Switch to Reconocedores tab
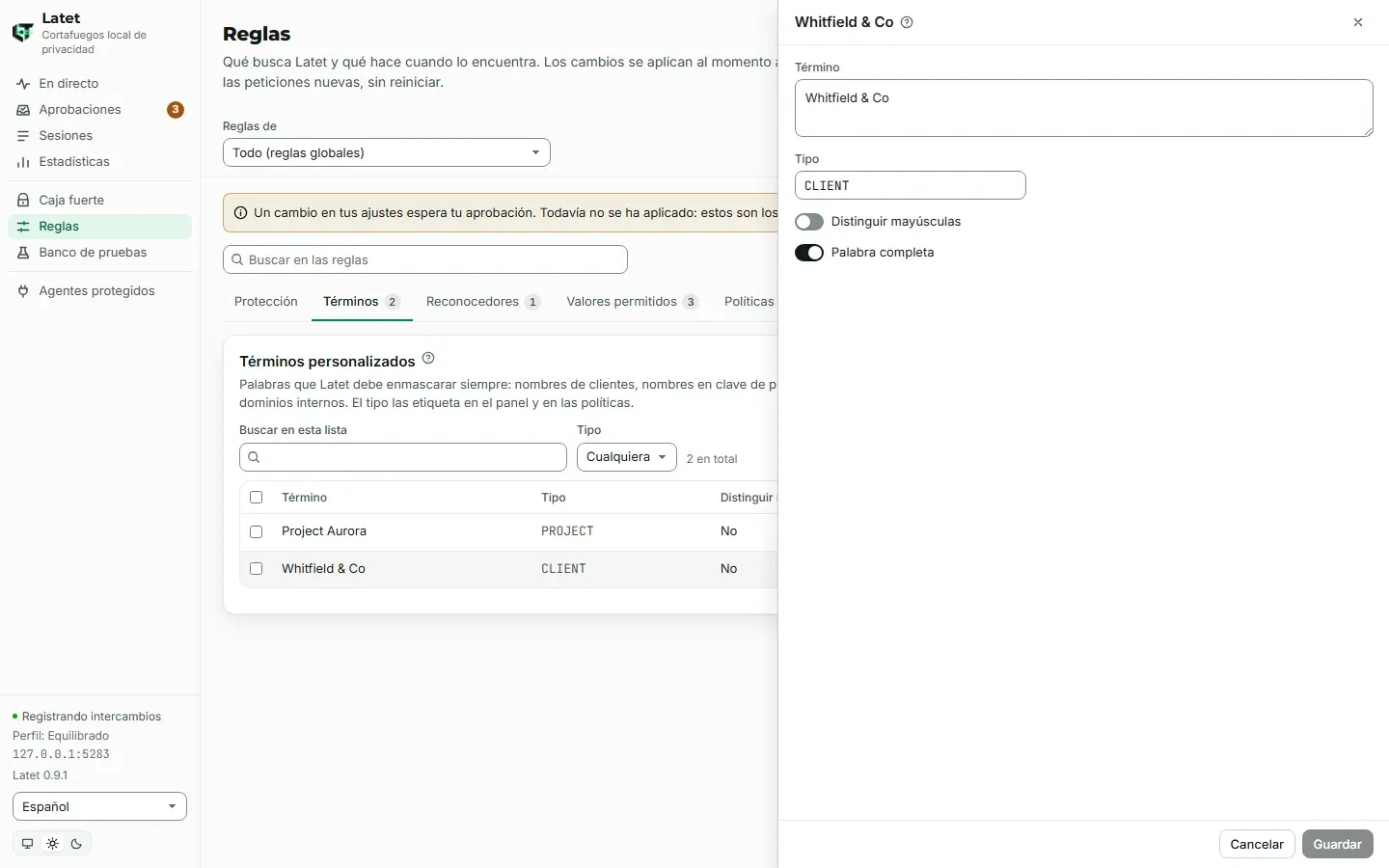Viewport: 1389px width, 868px height. click(x=482, y=302)
